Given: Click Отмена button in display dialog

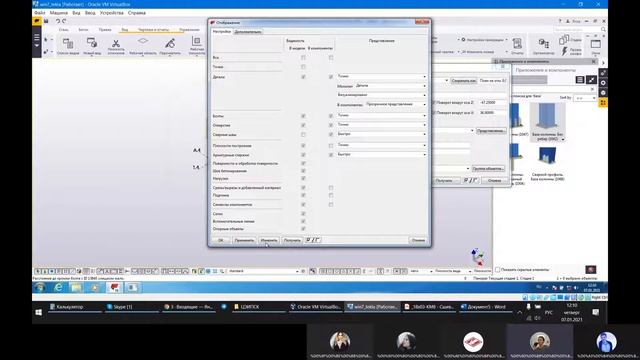Looking at the screenshot, I should point(418,240).
